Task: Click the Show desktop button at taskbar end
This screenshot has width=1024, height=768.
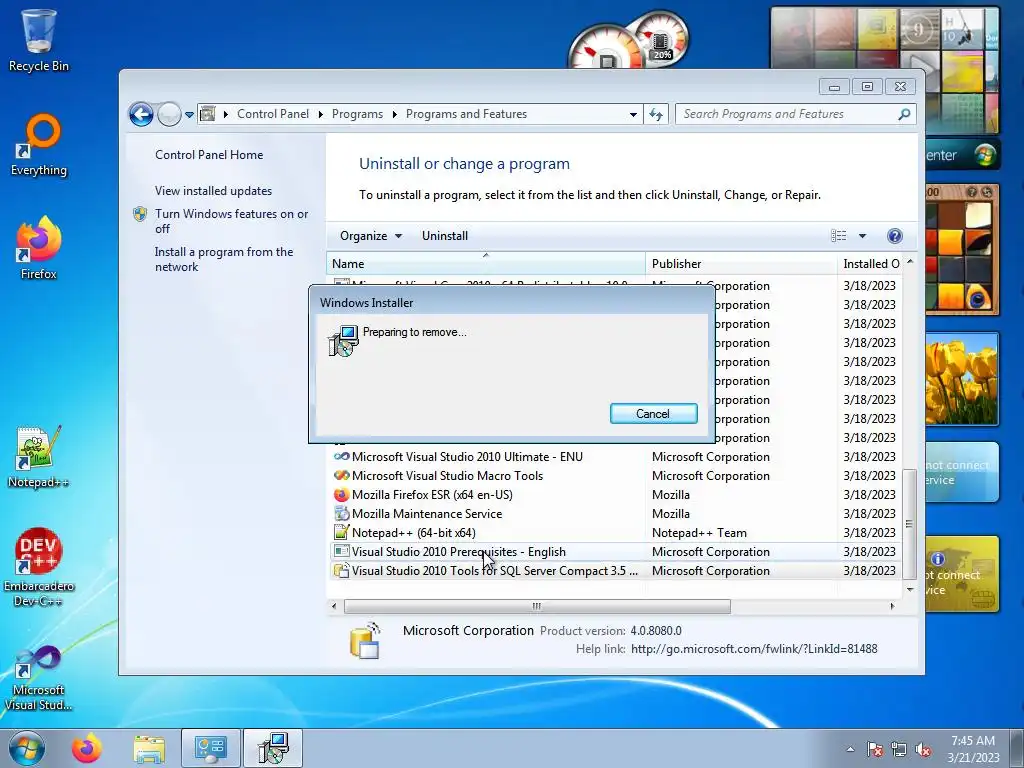Action: 1017,749
